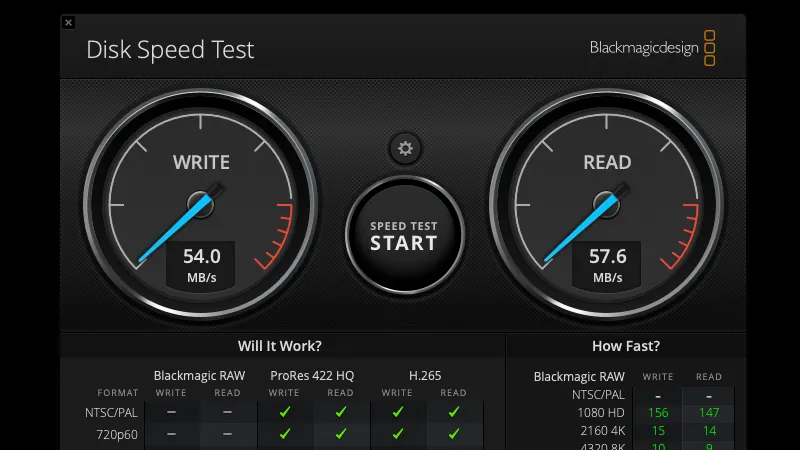Click the WRITE gauge needle hub

pyautogui.click(x=201, y=205)
